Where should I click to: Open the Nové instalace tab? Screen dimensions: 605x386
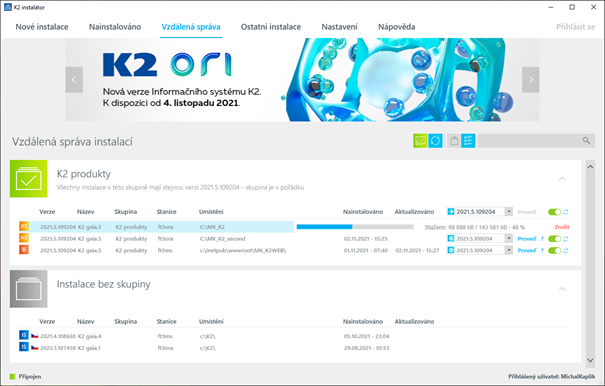pos(42,27)
